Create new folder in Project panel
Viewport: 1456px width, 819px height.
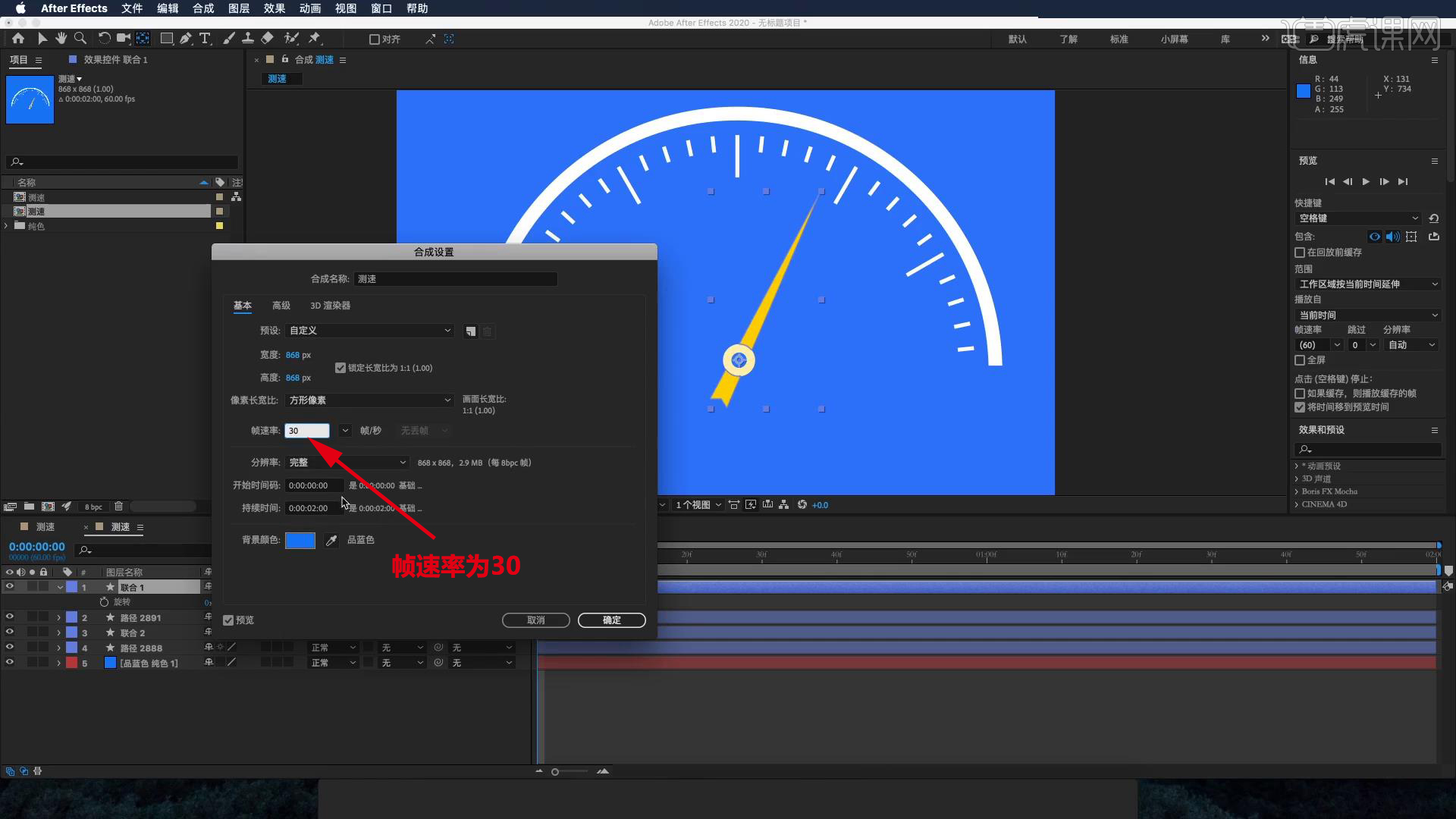(x=29, y=507)
